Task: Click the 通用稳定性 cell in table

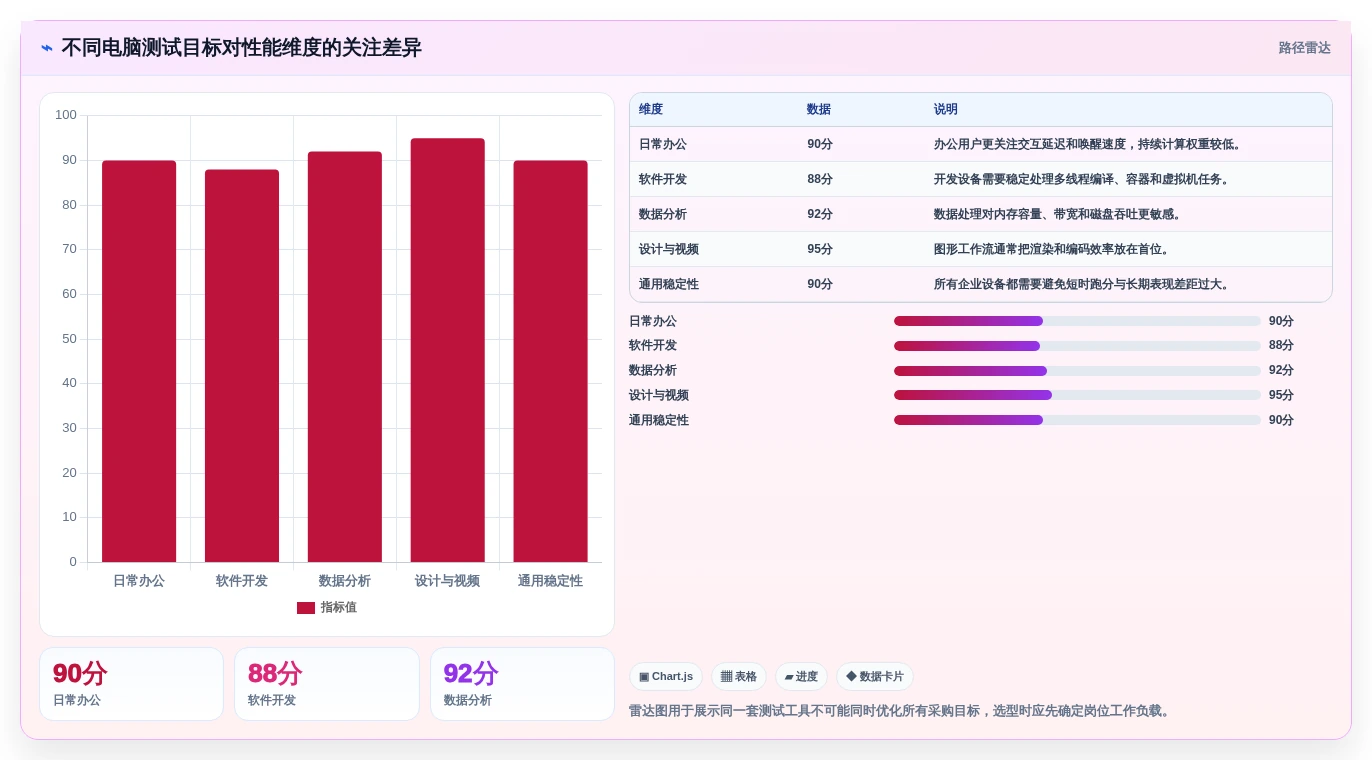Action: point(669,284)
